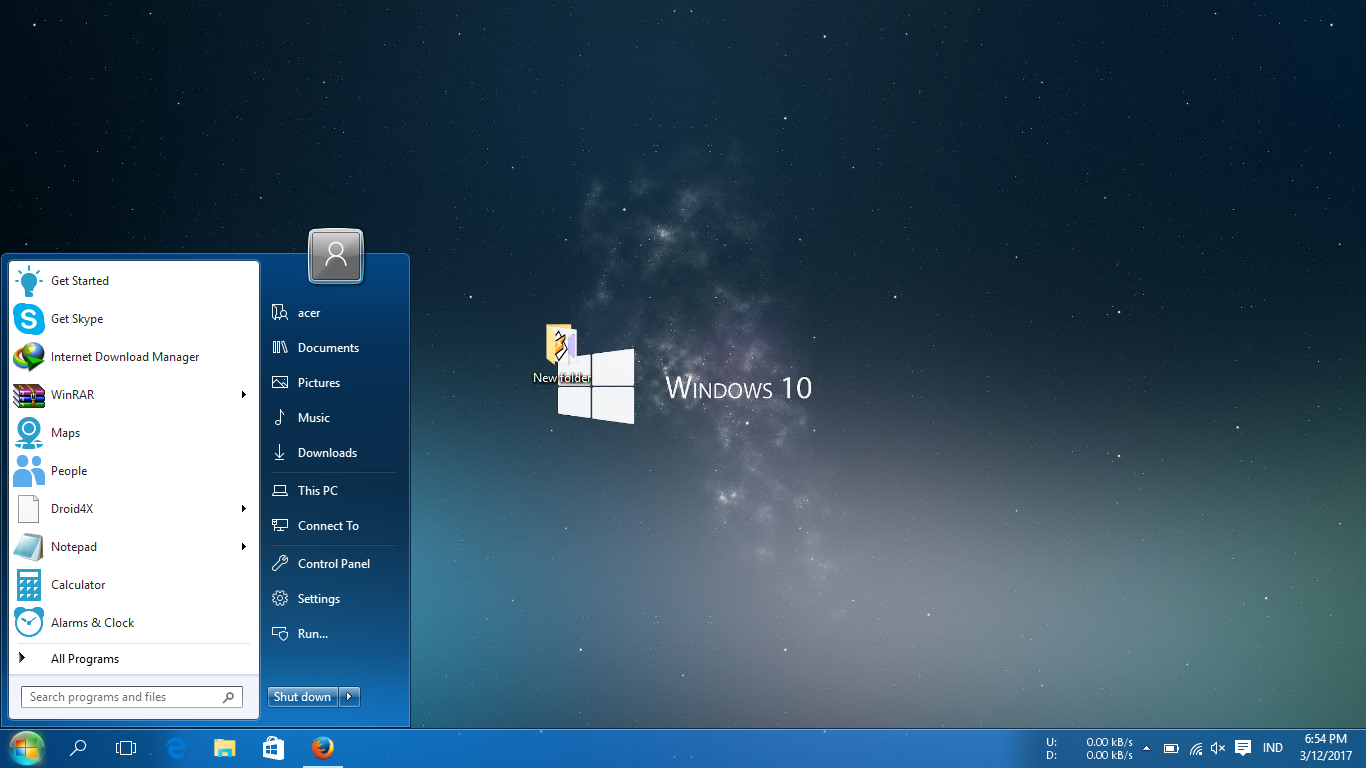Open Task View

tap(126, 748)
